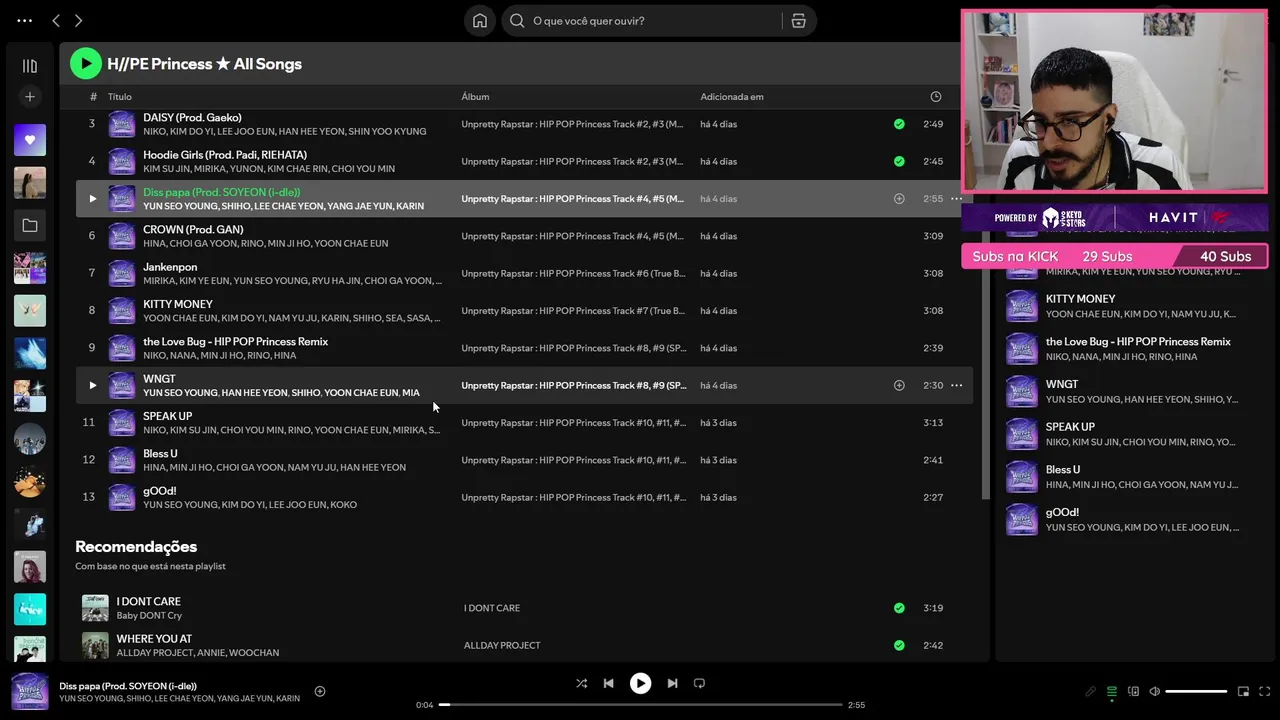1280x720 pixels.
Task: Select Bless U in the playlist
Action: tap(160, 453)
